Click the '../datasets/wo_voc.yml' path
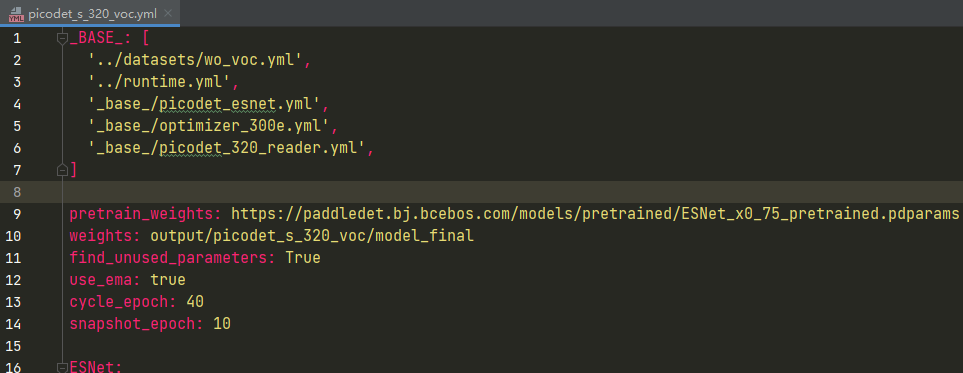 (196, 60)
